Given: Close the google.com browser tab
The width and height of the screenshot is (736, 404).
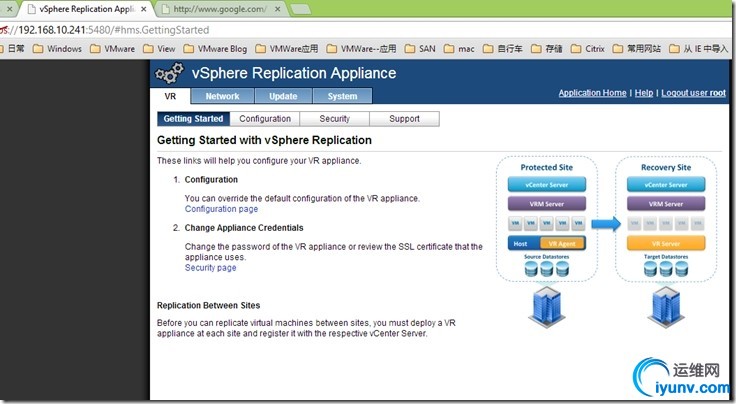Looking at the screenshot, I should pyautogui.click(x=278, y=9).
